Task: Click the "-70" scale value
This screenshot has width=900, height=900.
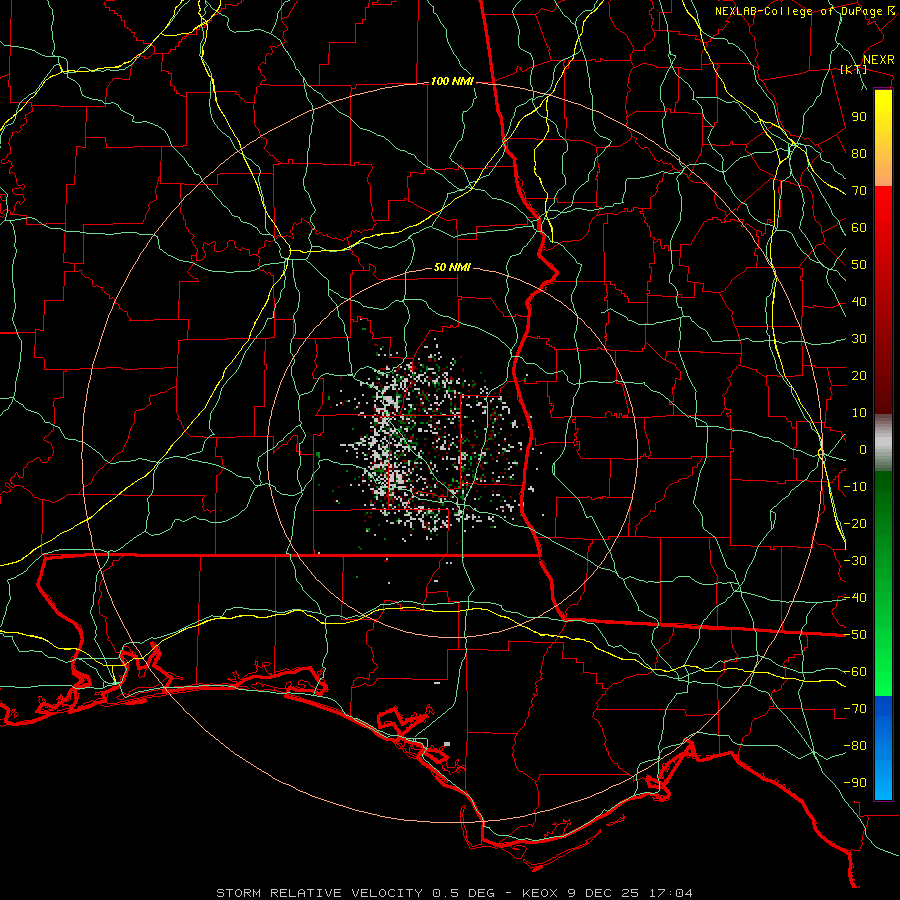Action: (855, 709)
